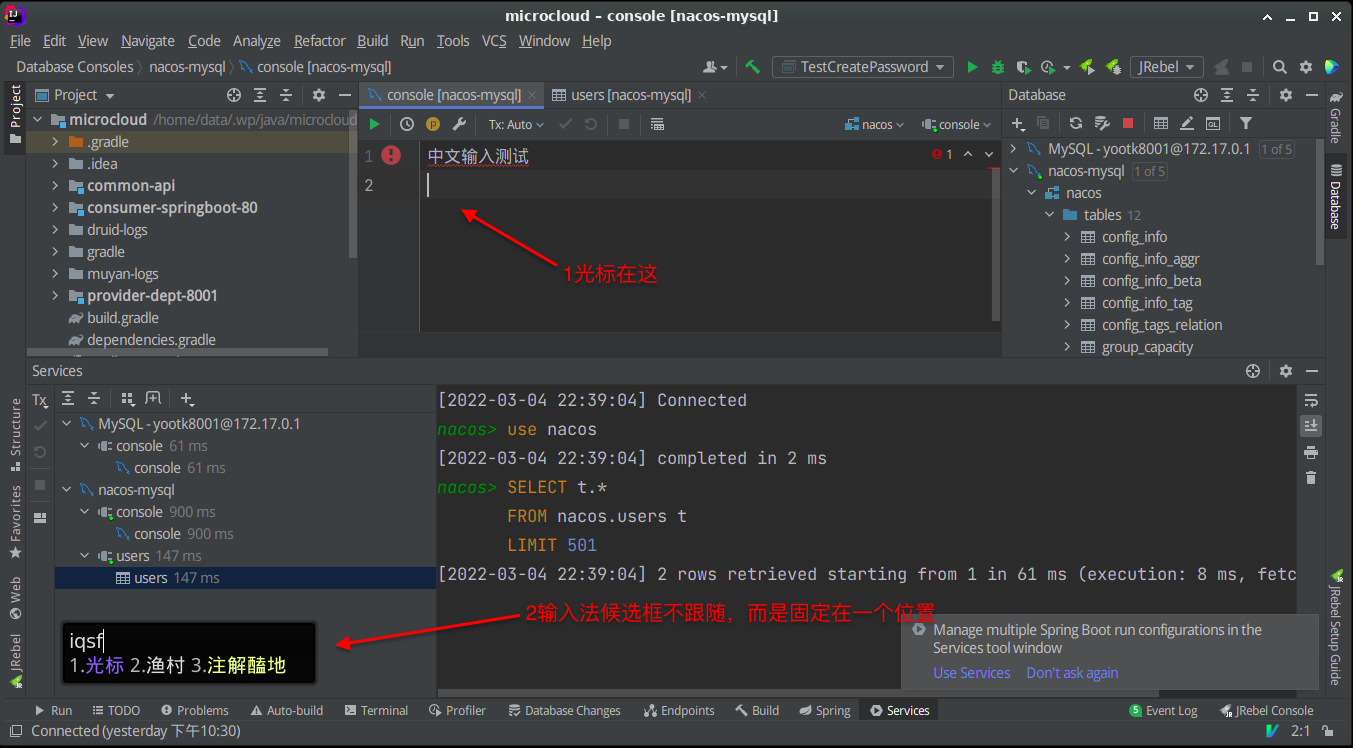Click the edit pencil icon in Database toolbar
Viewport: 1353px width, 748px height.
(1187, 123)
